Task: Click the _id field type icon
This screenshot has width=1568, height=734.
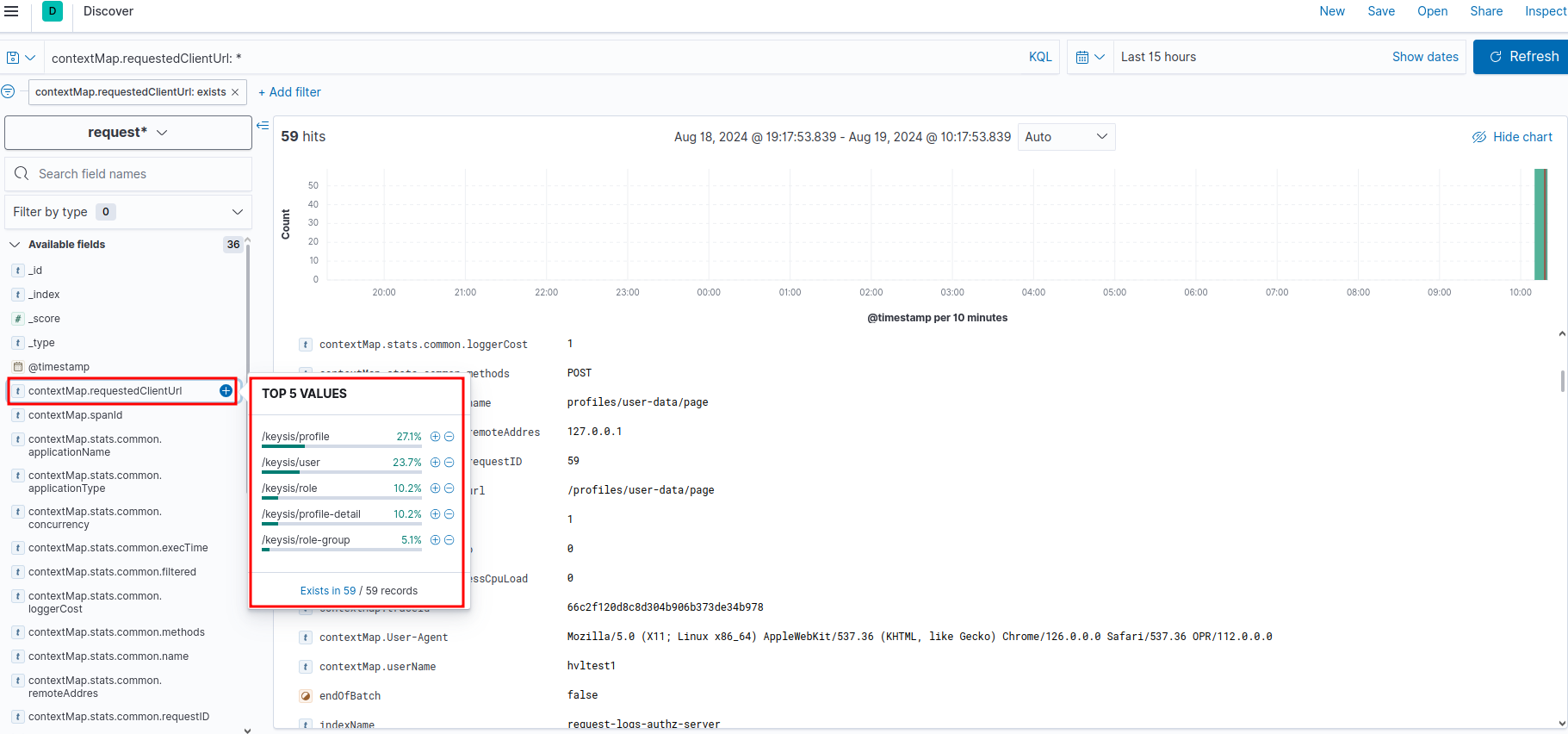Action: click(x=18, y=271)
